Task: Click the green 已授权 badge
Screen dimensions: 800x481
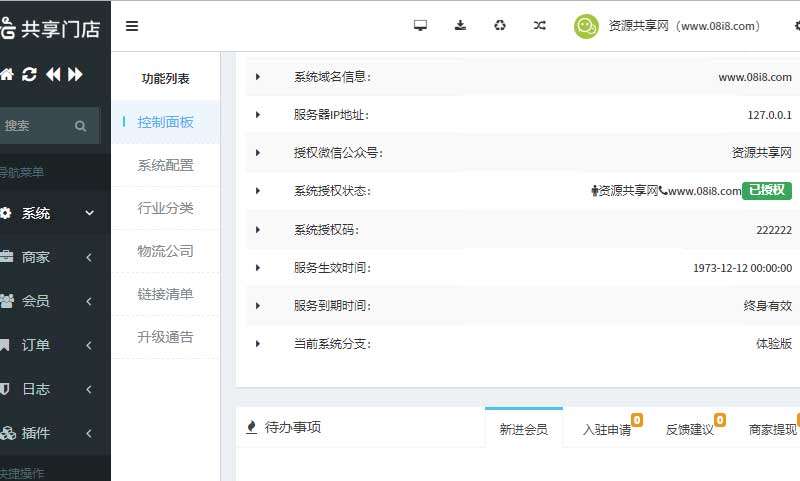Action: tap(767, 190)
